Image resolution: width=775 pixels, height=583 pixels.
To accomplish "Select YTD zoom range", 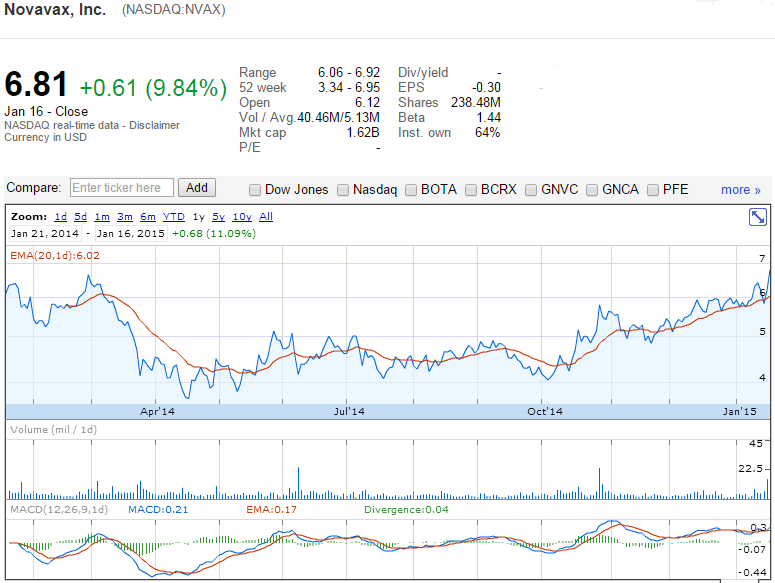I will [173, 216].
